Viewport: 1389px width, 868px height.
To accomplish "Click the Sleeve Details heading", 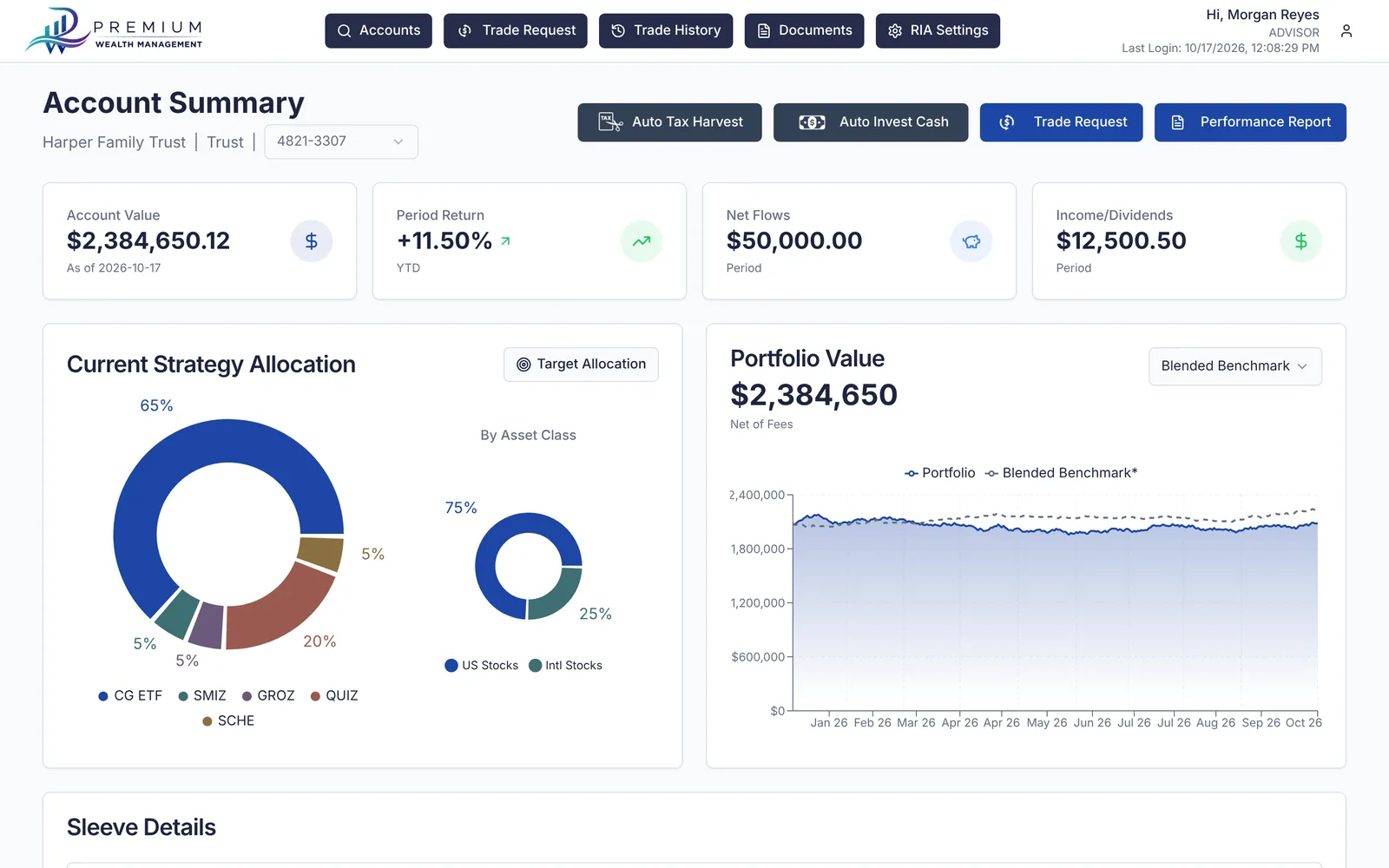I will (142, 827).
